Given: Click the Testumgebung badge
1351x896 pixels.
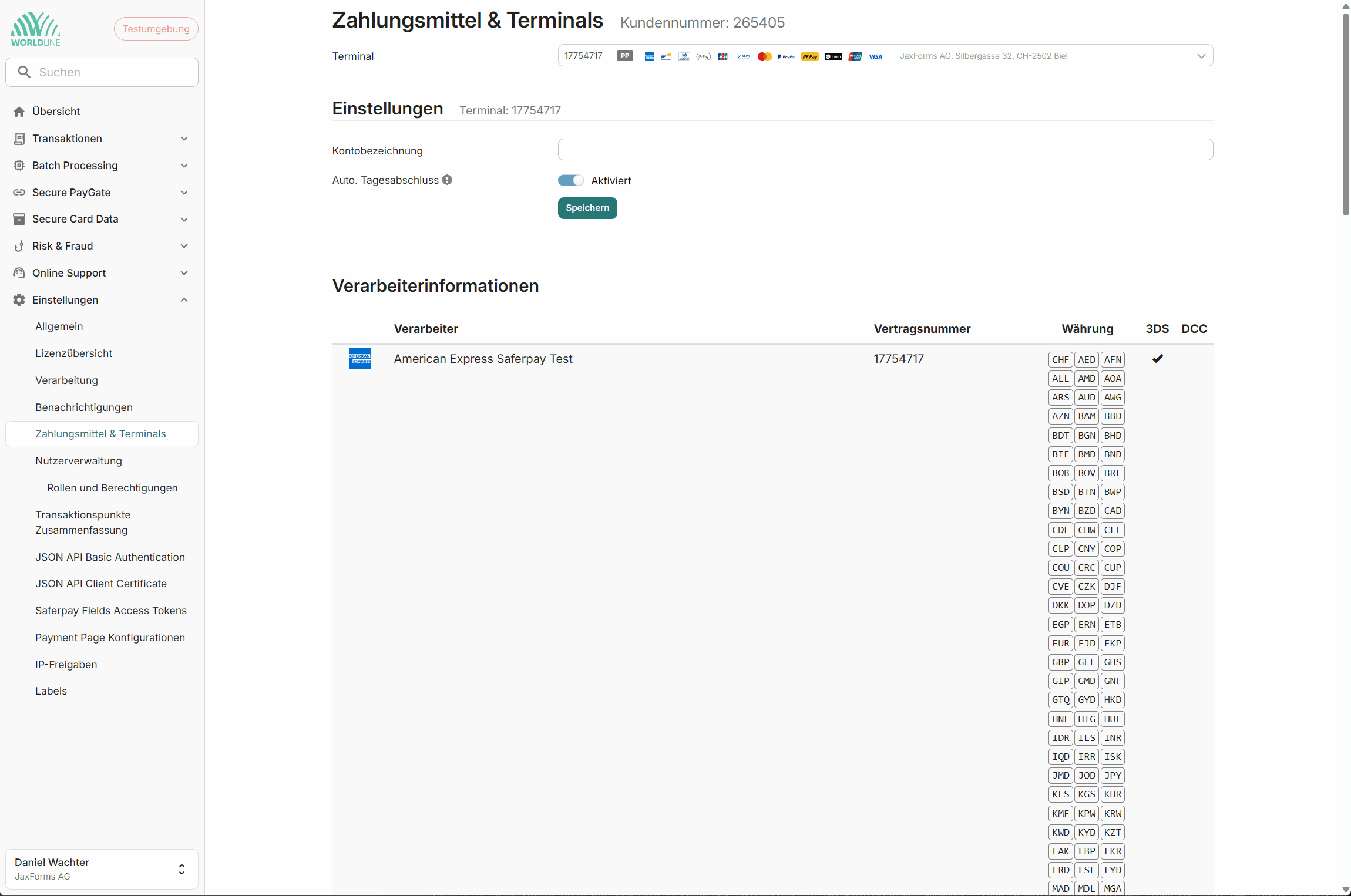Looking at the screenshot, I should click(156, 29).
